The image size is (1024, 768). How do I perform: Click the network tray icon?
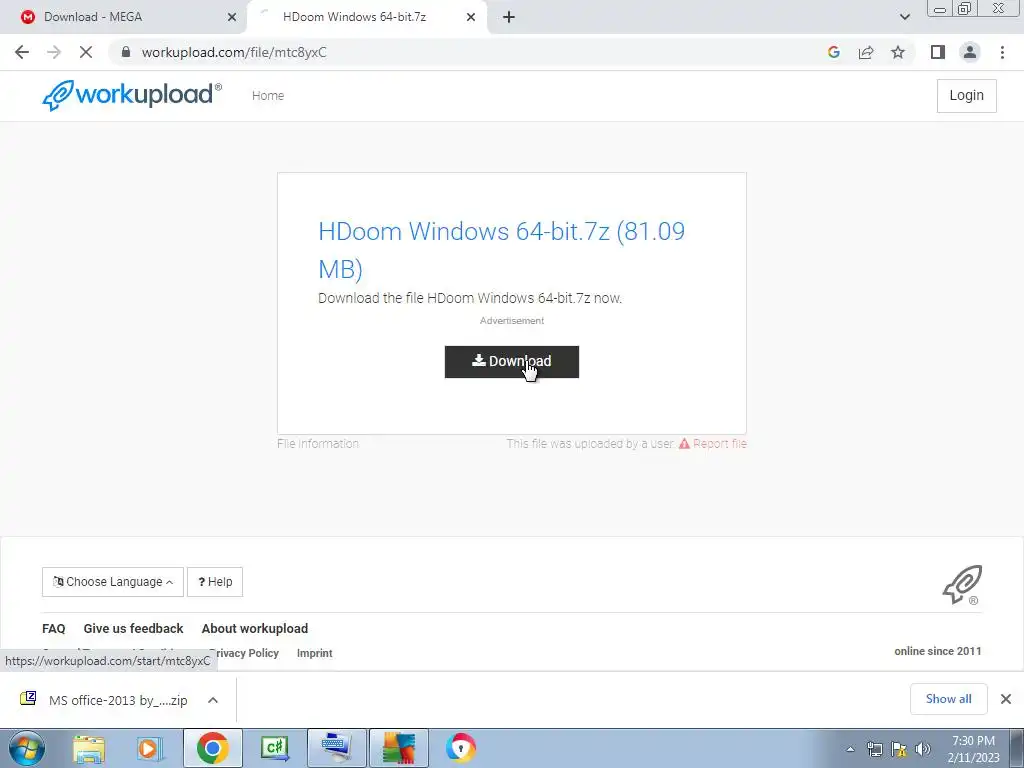(x=874, y=749)
